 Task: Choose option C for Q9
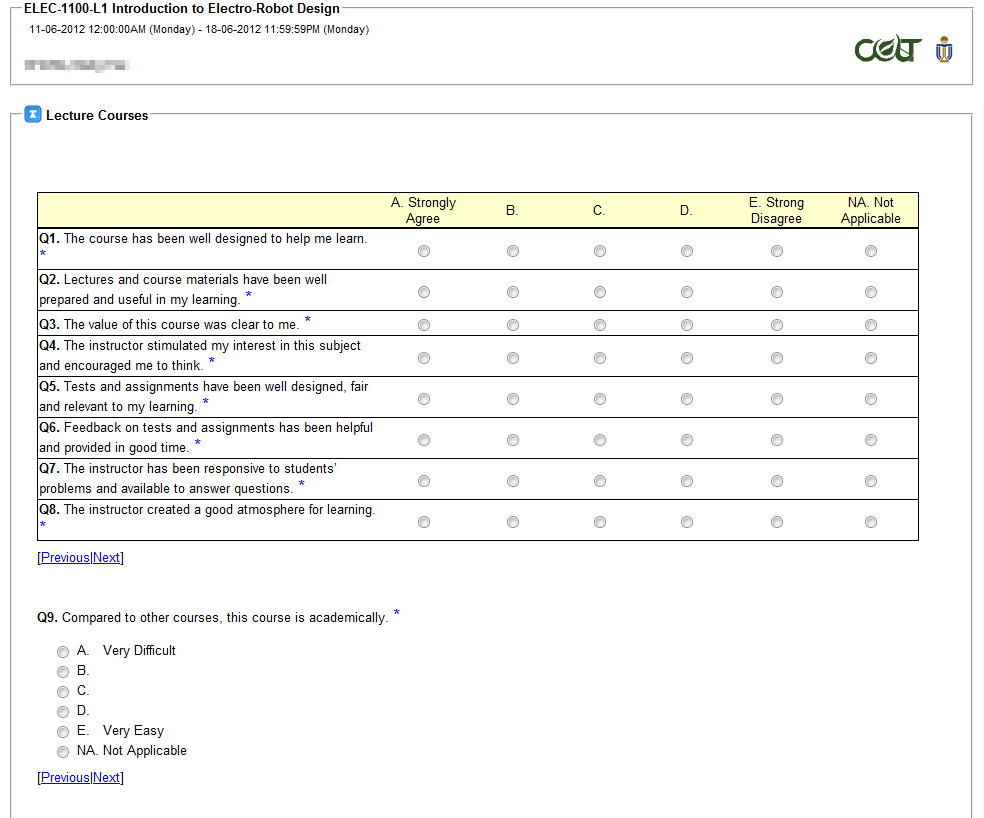point(63,692)
